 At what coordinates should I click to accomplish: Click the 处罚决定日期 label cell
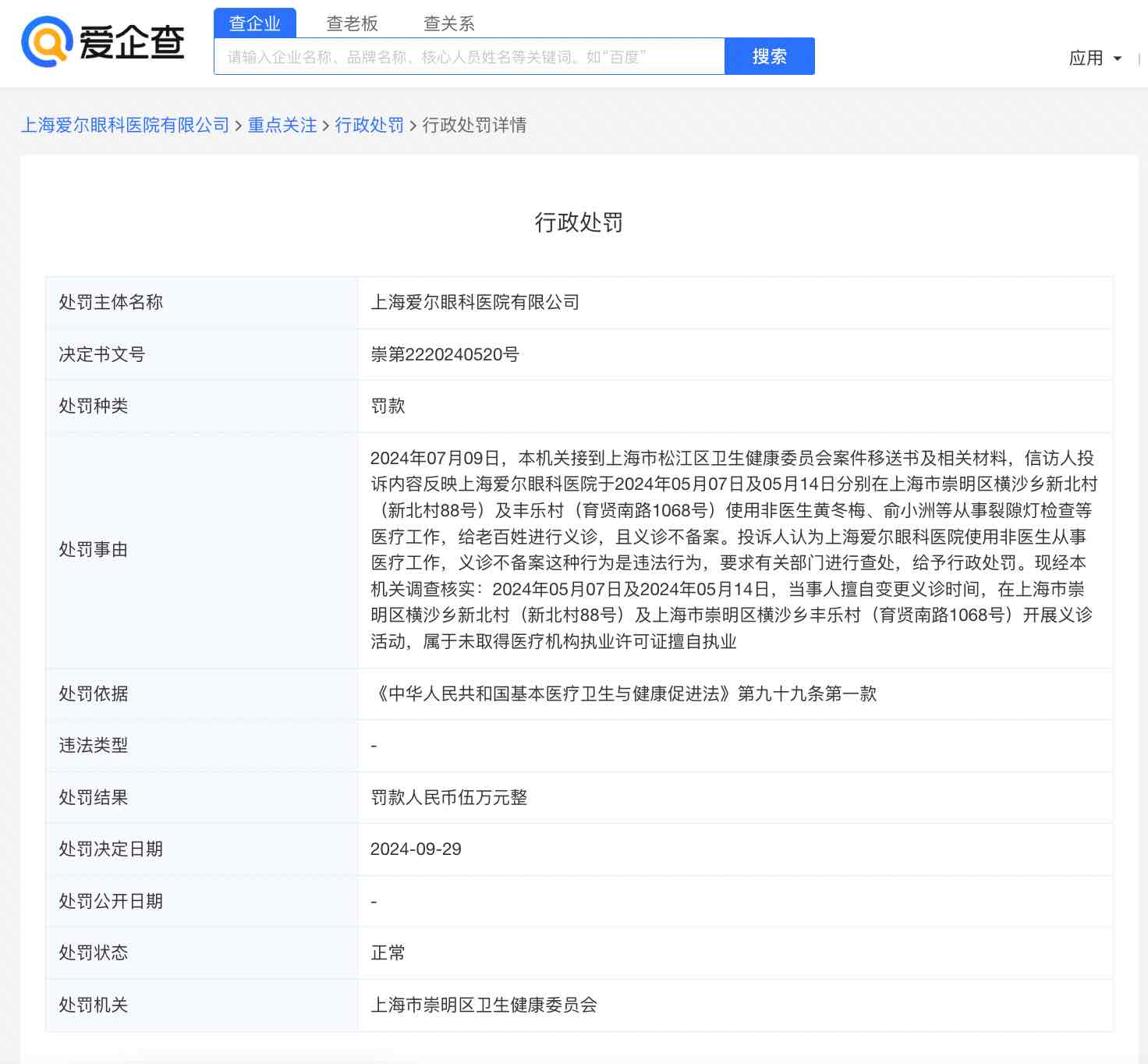pyautogui.click(x=202, y=849)
